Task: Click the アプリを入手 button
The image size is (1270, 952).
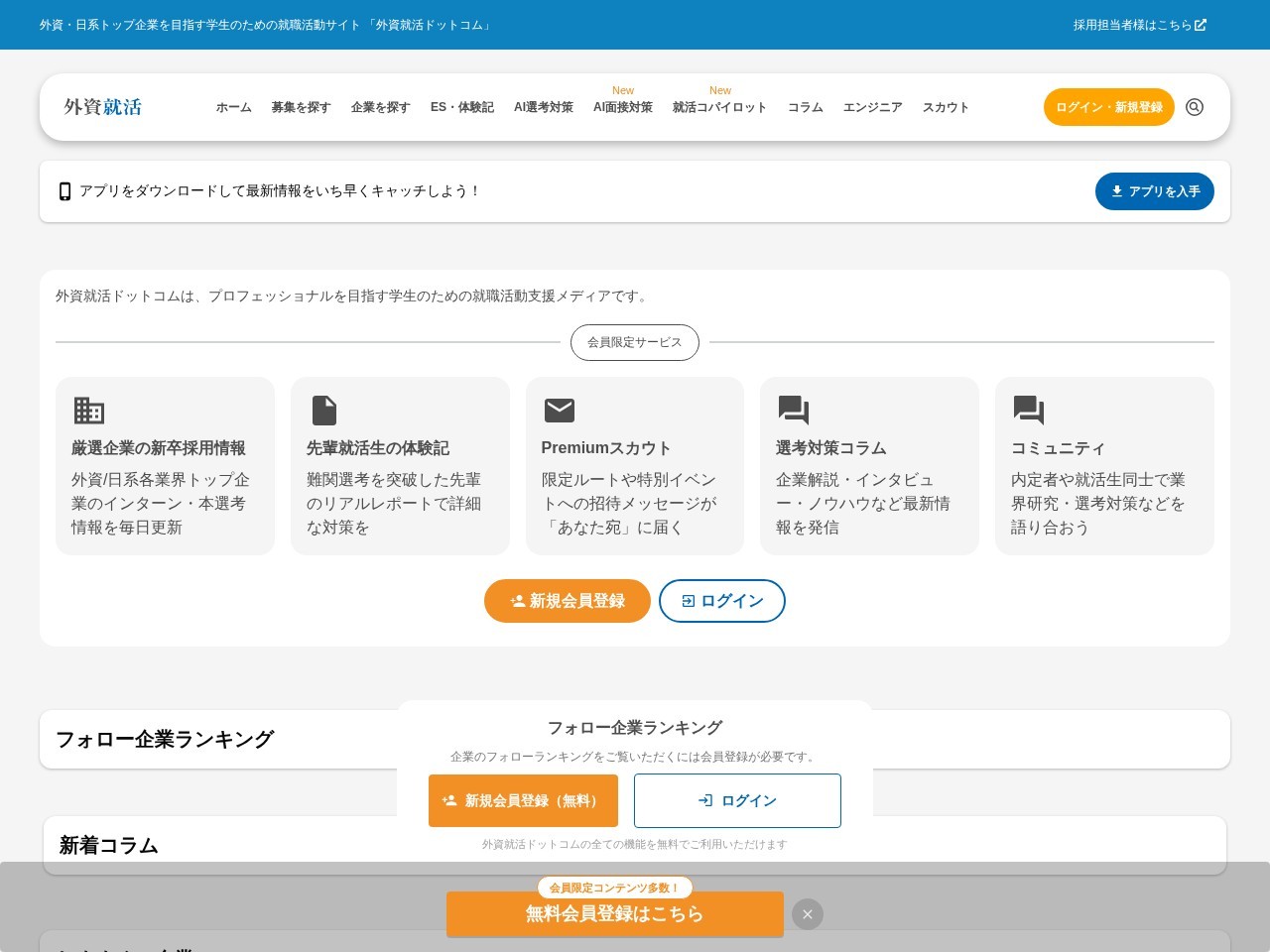Action: coord(1155,191)
